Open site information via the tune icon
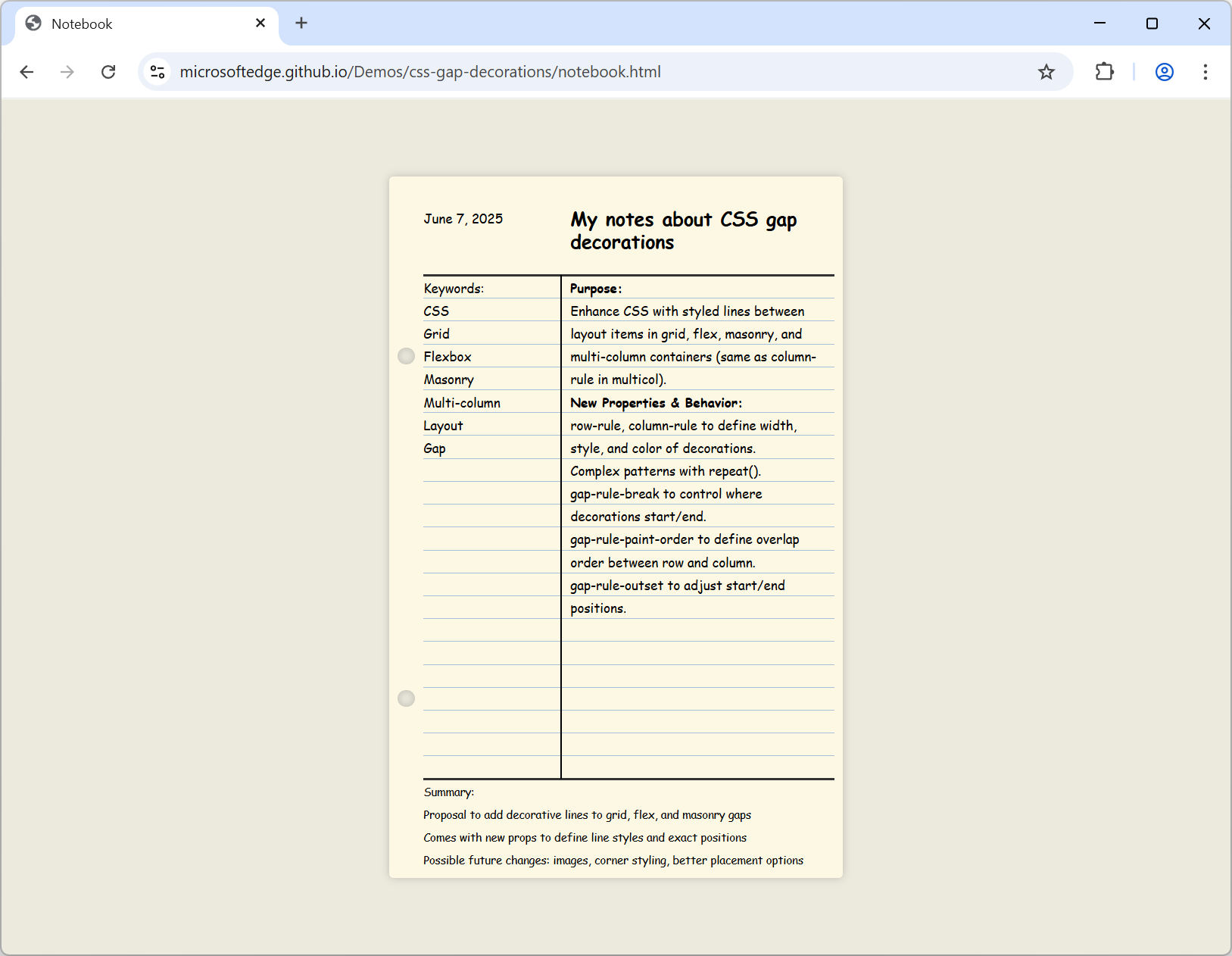This screenshot has height=956, width=1232. [x=158, y=72]
